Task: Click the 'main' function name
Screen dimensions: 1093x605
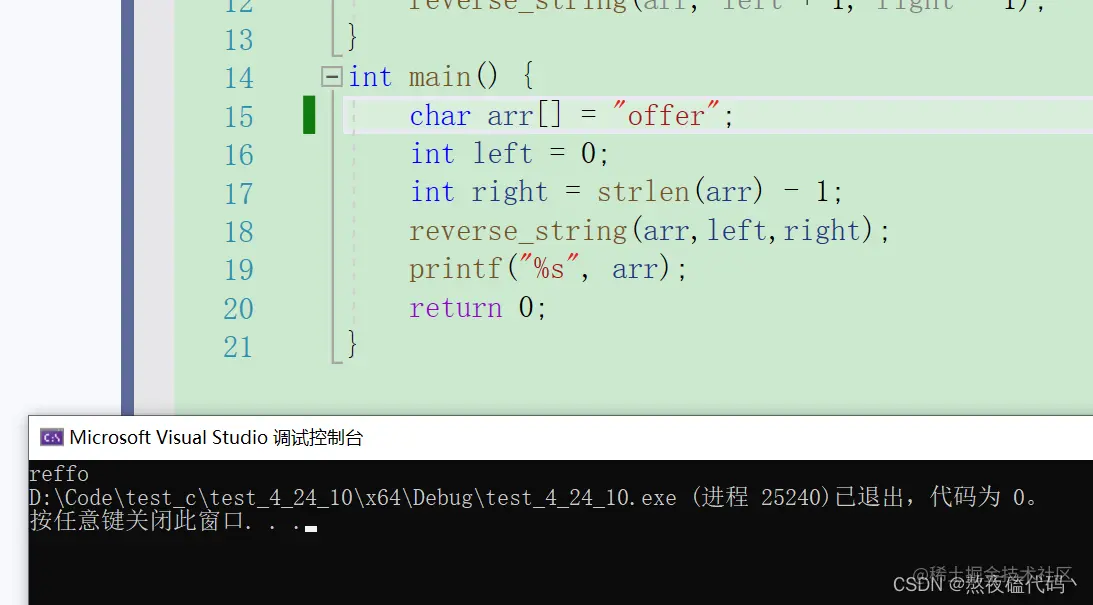Action: [x=440, y=77]
